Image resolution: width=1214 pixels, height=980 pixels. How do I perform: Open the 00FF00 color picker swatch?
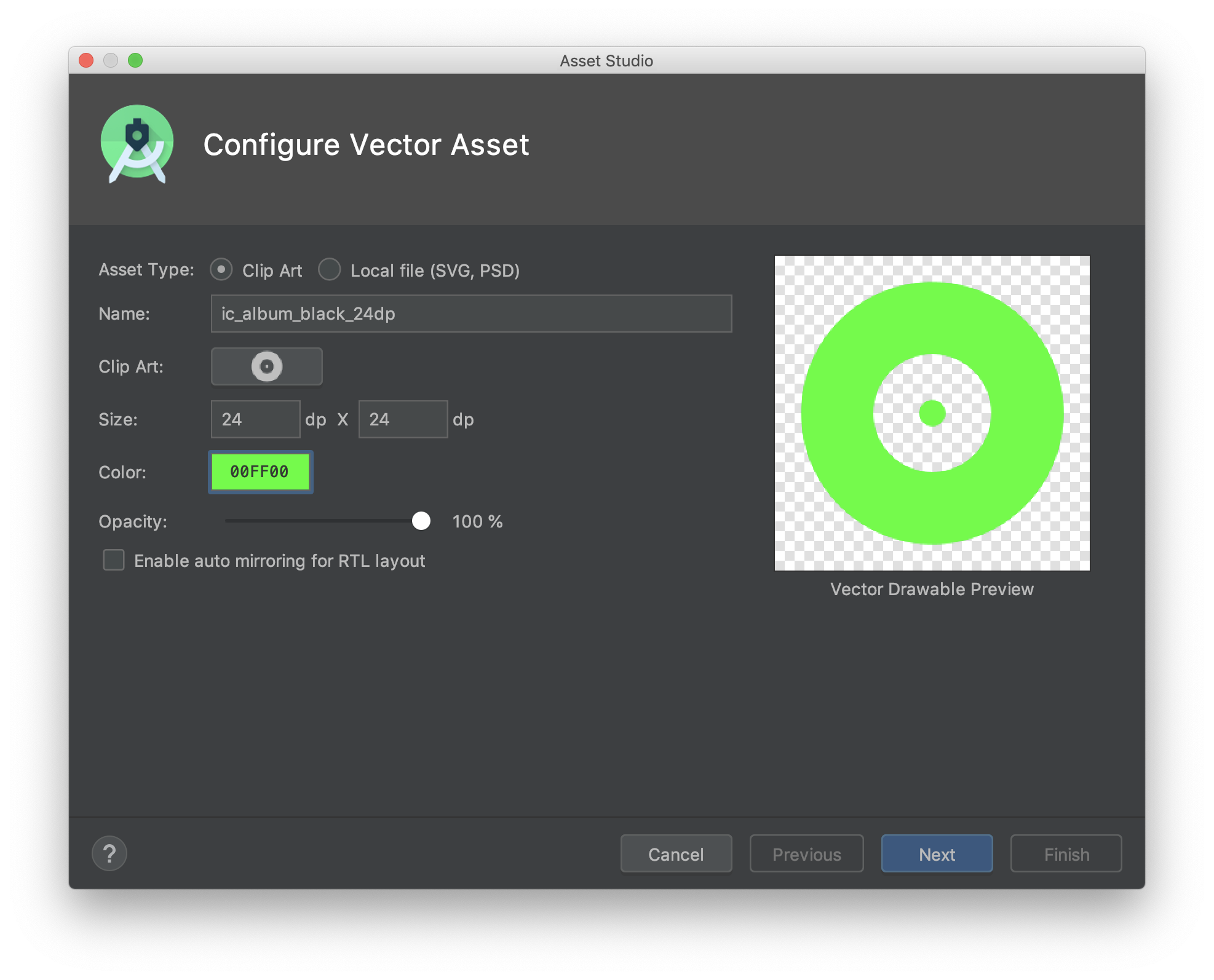click(260, 472)
